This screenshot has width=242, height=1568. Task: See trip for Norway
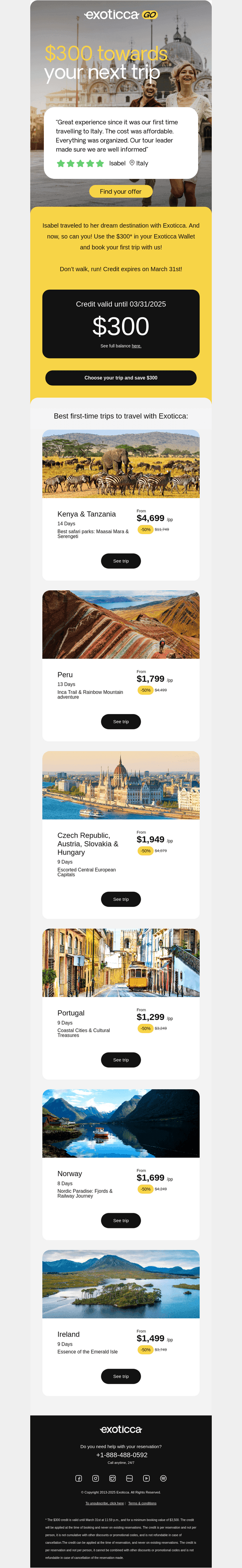(x=121, y=1220)
